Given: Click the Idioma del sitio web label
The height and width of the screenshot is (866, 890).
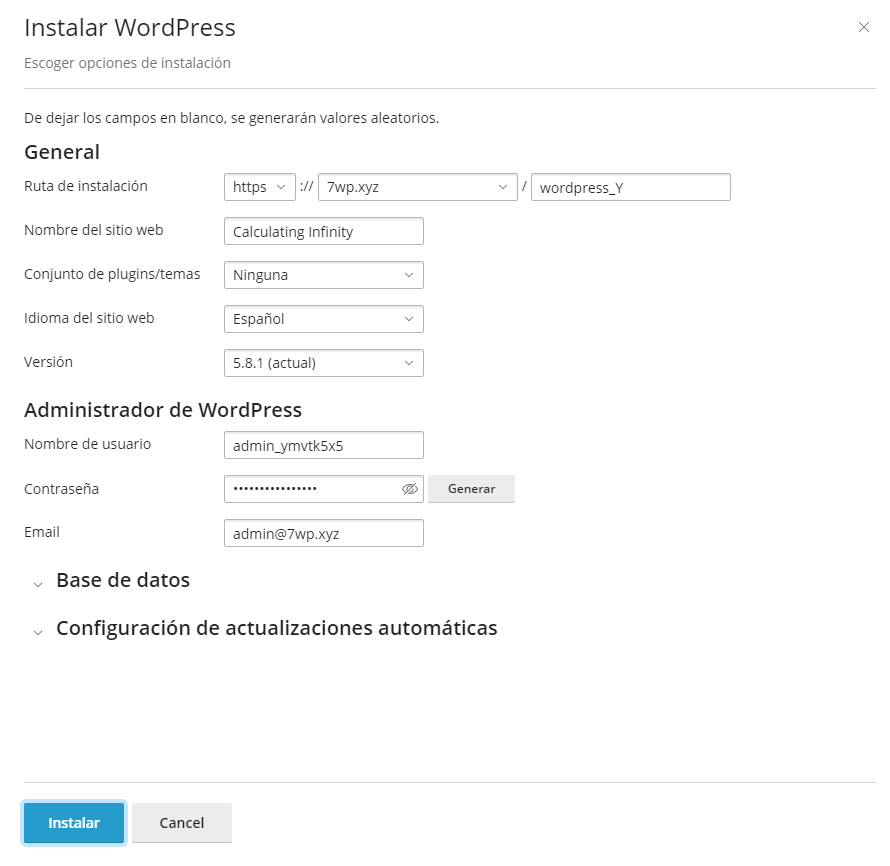Looking at the screenshot, I should pyautogui.click(x=89, y=318).
